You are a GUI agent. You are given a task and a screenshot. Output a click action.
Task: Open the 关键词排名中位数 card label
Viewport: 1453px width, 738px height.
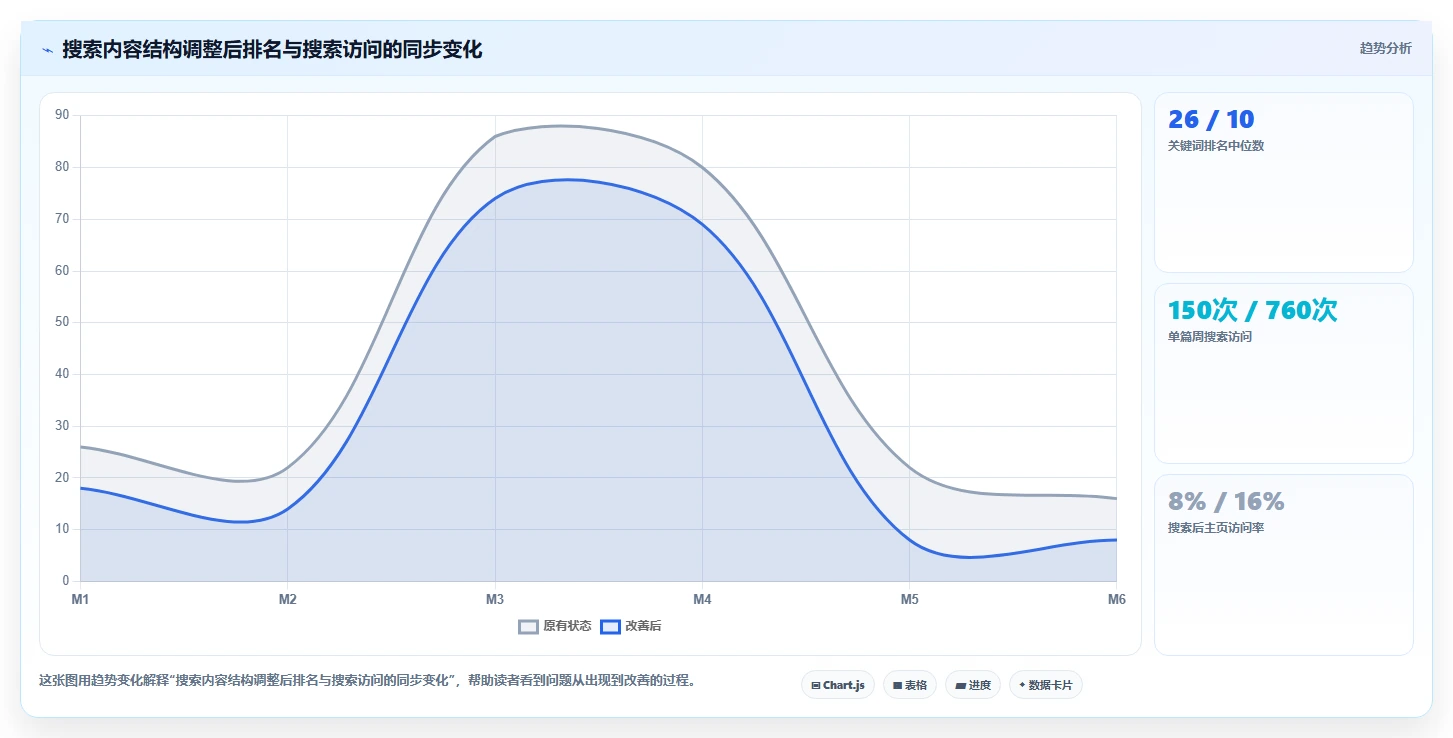pos(1216,146)
